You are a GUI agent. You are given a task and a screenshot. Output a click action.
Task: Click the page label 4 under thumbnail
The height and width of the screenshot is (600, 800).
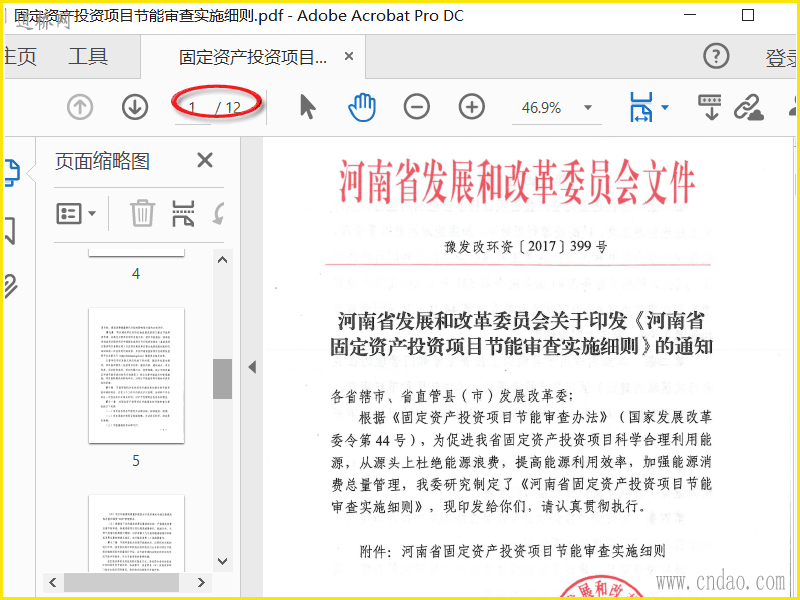tap(136, 274)
